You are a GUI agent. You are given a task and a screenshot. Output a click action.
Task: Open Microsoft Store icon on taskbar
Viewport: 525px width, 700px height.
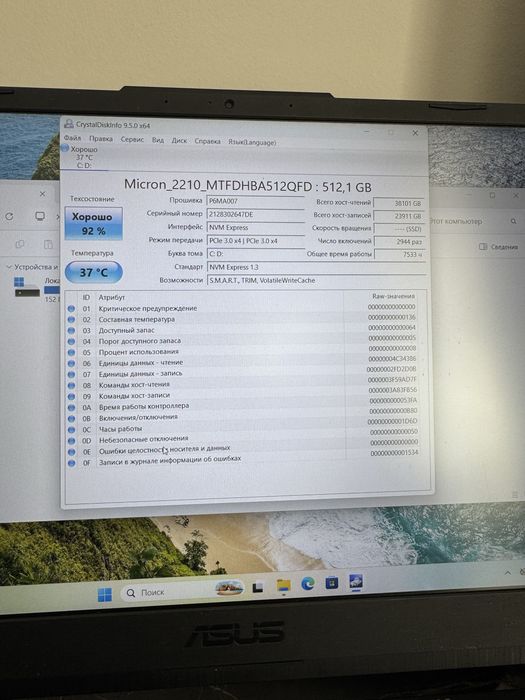[x=332, y=583]
